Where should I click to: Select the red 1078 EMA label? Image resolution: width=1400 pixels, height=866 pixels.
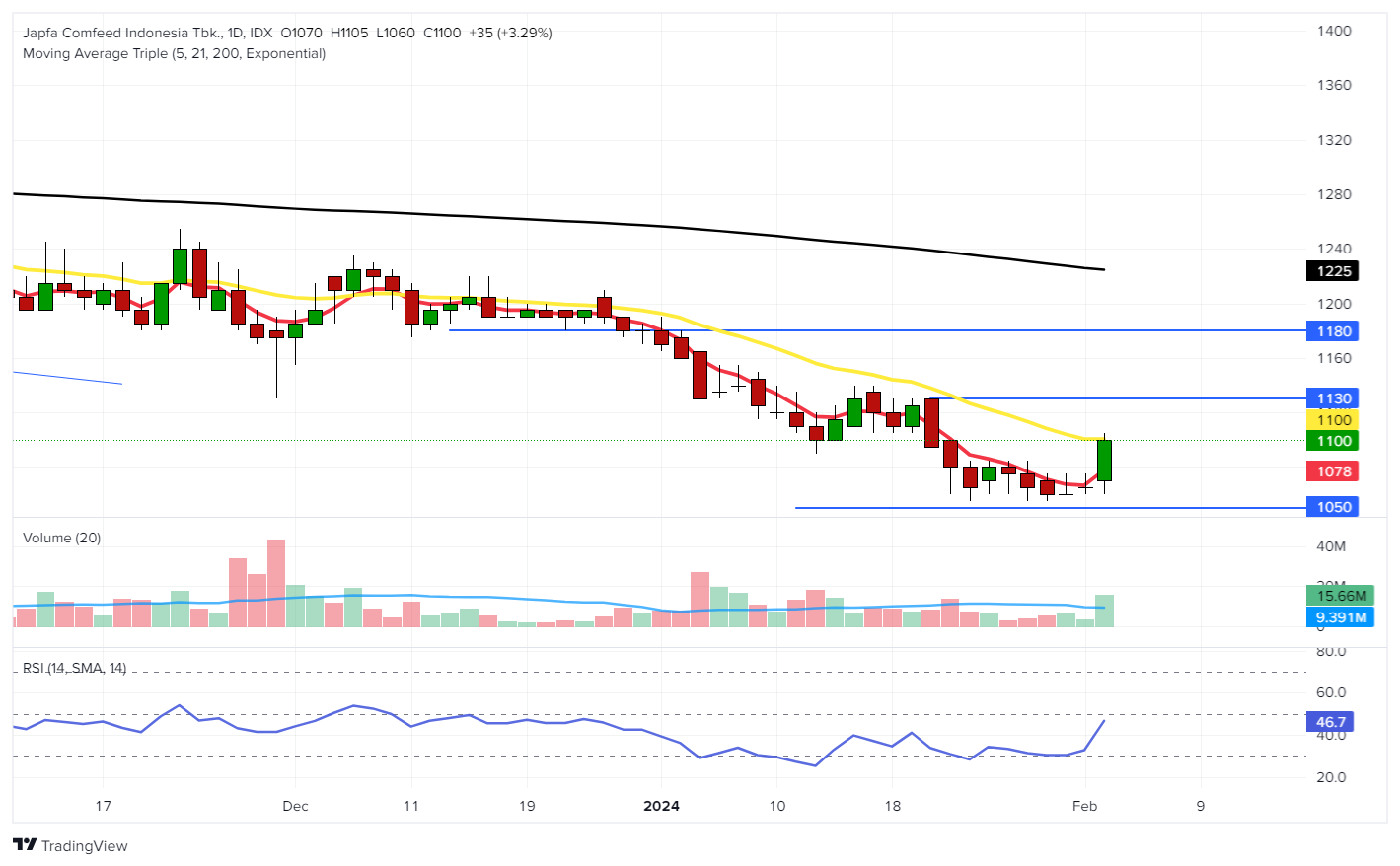point(1332,471)
